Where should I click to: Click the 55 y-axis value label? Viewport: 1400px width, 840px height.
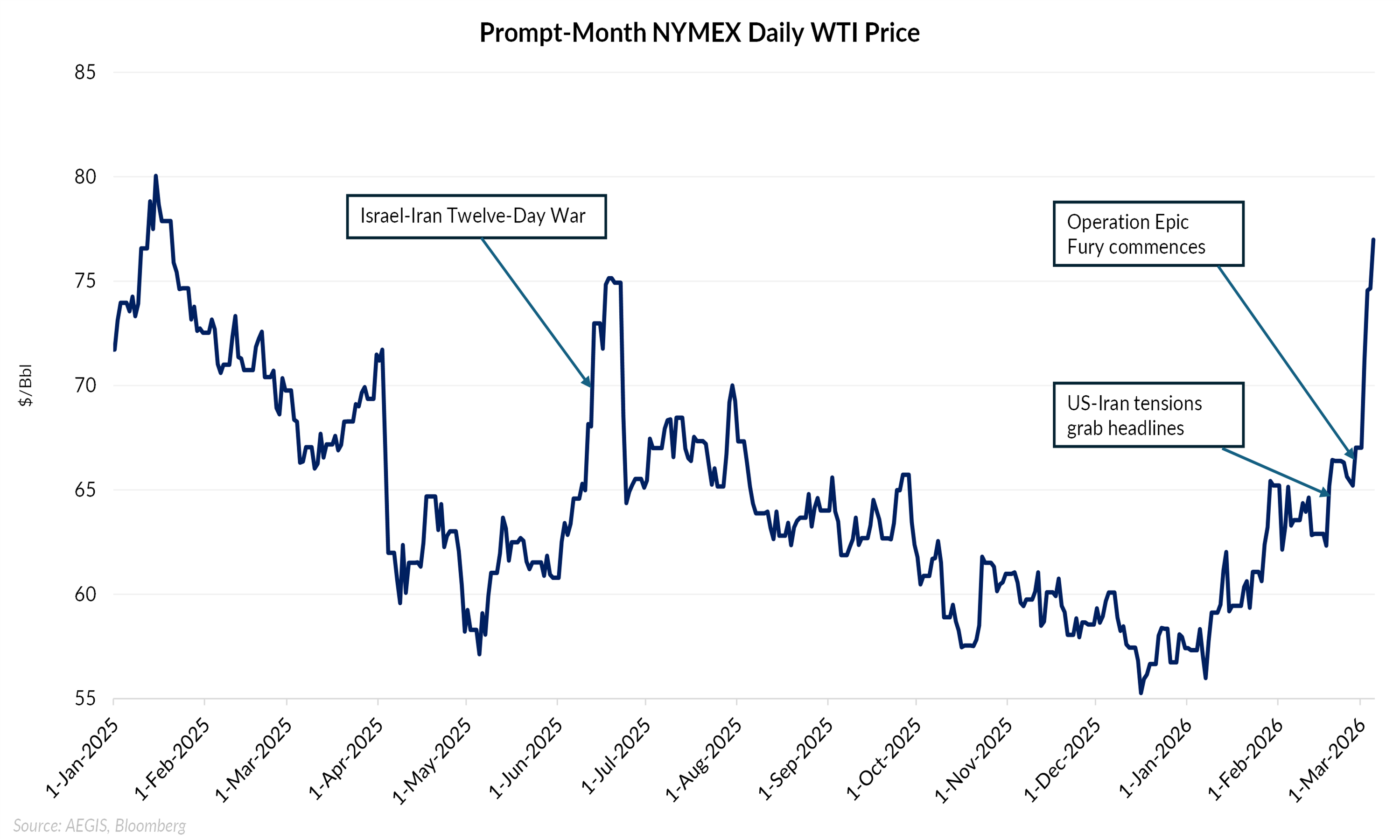(85, 699)
